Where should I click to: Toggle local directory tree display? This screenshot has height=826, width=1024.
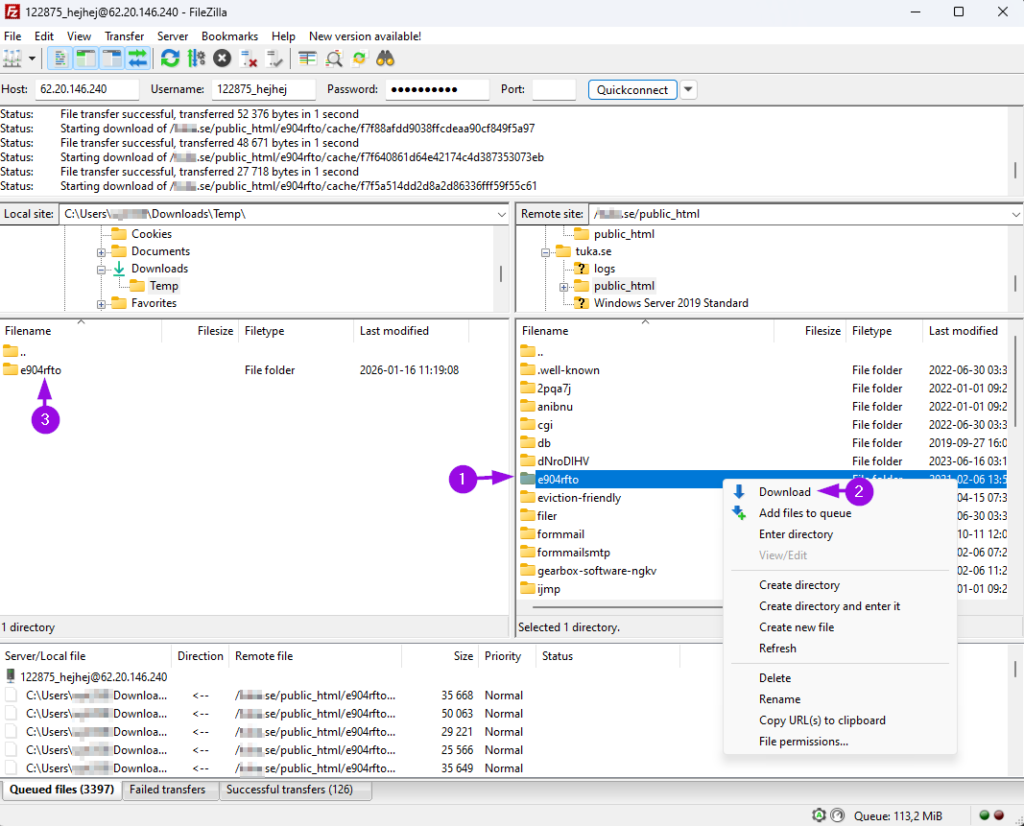[86, 58]
